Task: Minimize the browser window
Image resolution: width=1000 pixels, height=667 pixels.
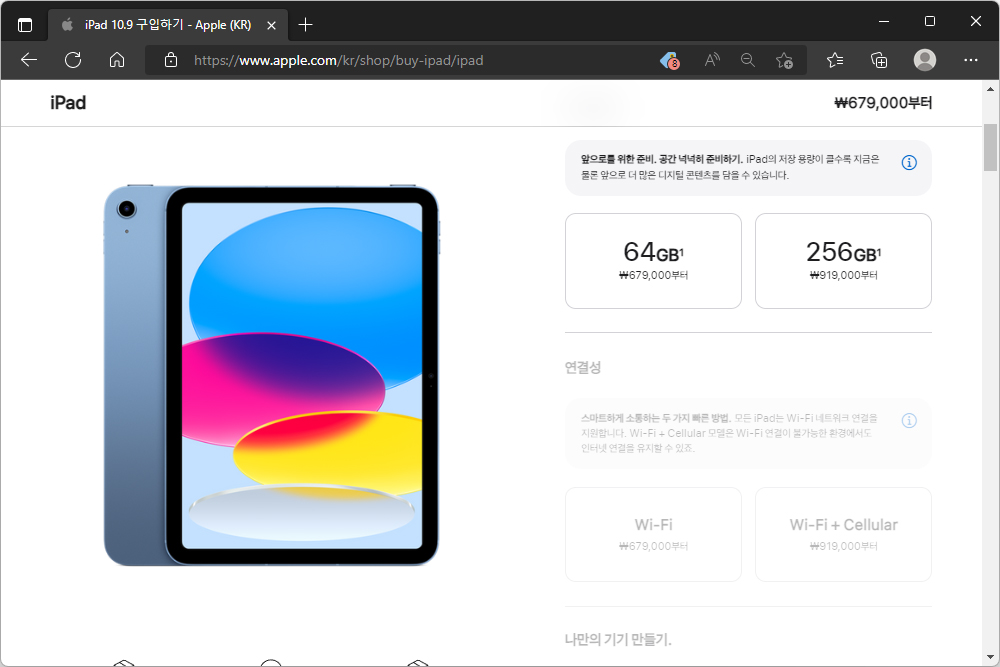Action: click(884, 21)
